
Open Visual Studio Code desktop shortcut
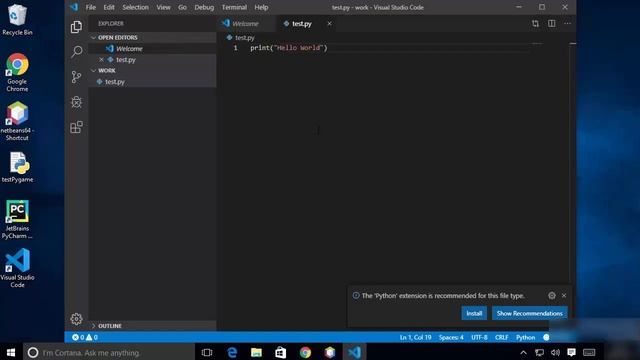click(x=17, y=268)
